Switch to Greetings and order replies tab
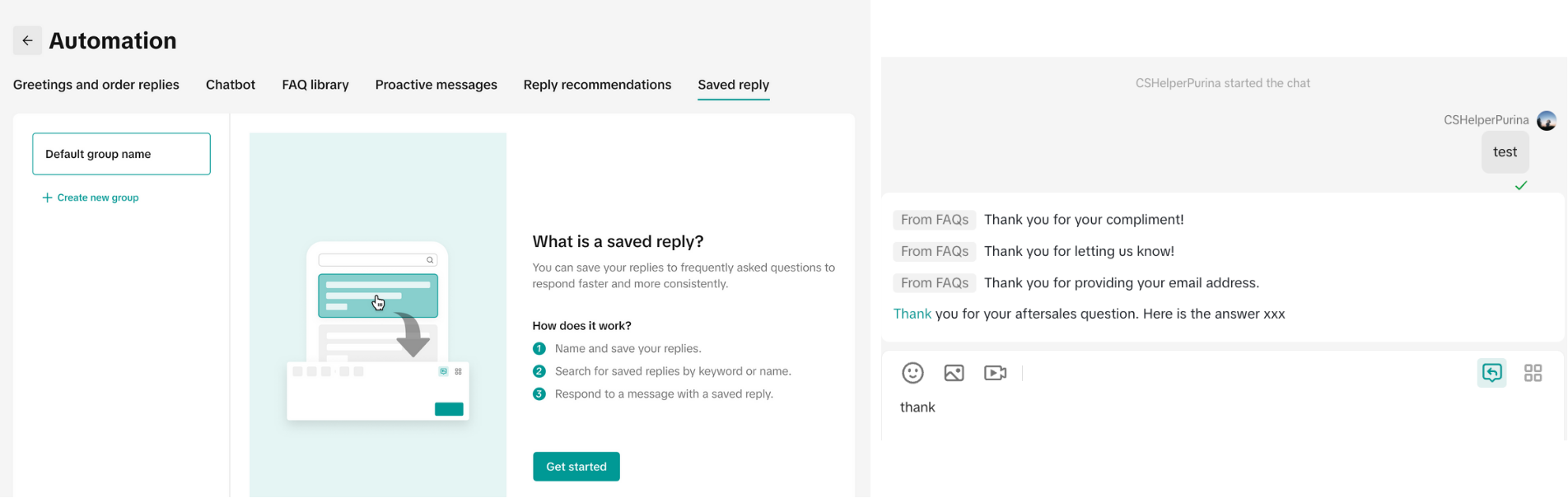1568x498 pixels. [x=96, y=85]
